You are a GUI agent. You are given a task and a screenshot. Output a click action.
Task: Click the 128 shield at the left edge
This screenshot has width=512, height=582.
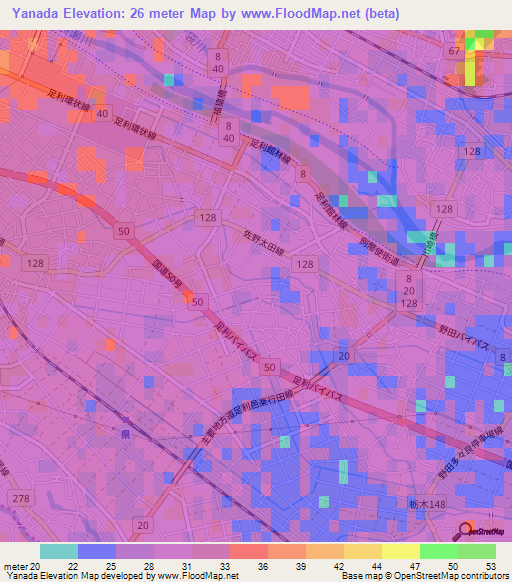pos(35,263)
